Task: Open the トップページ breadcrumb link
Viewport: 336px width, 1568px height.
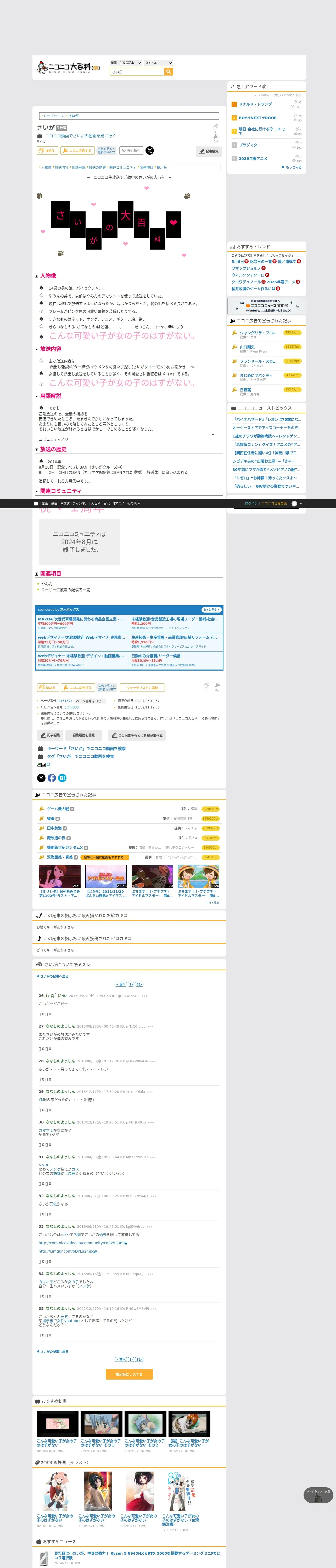Action: coord(53,116)
